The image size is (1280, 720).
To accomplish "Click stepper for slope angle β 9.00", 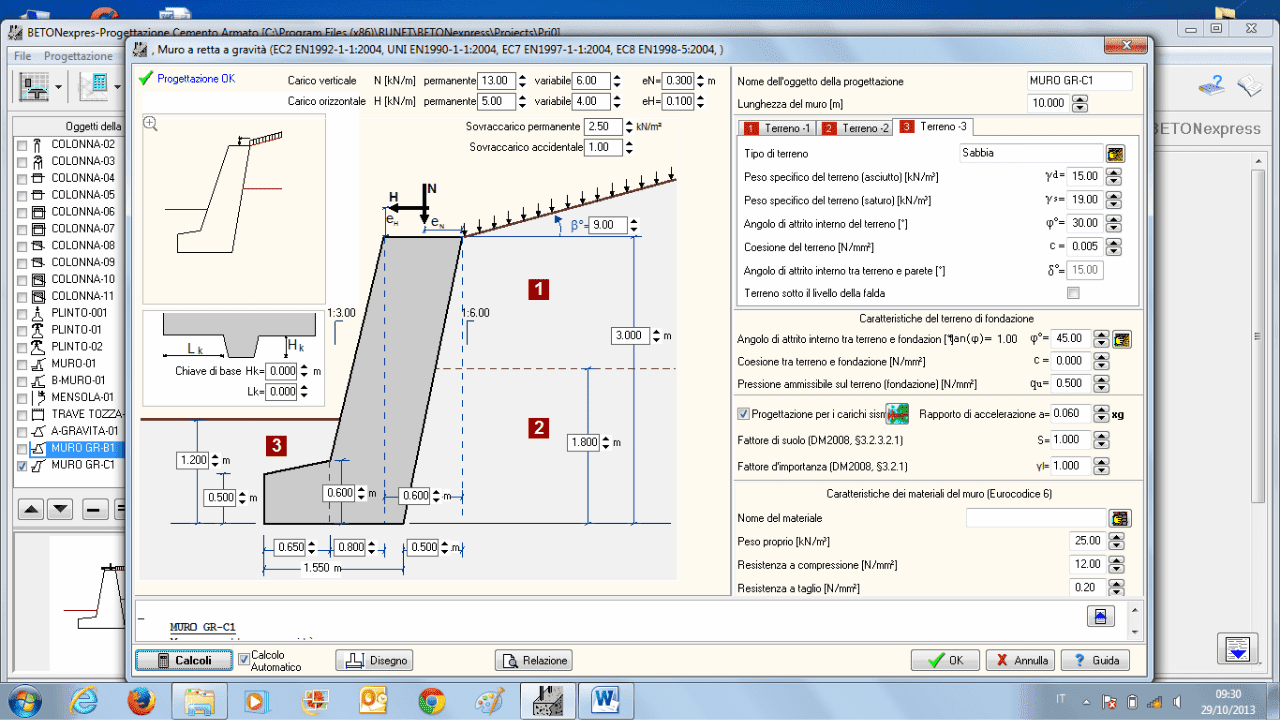I will [635, 225].
